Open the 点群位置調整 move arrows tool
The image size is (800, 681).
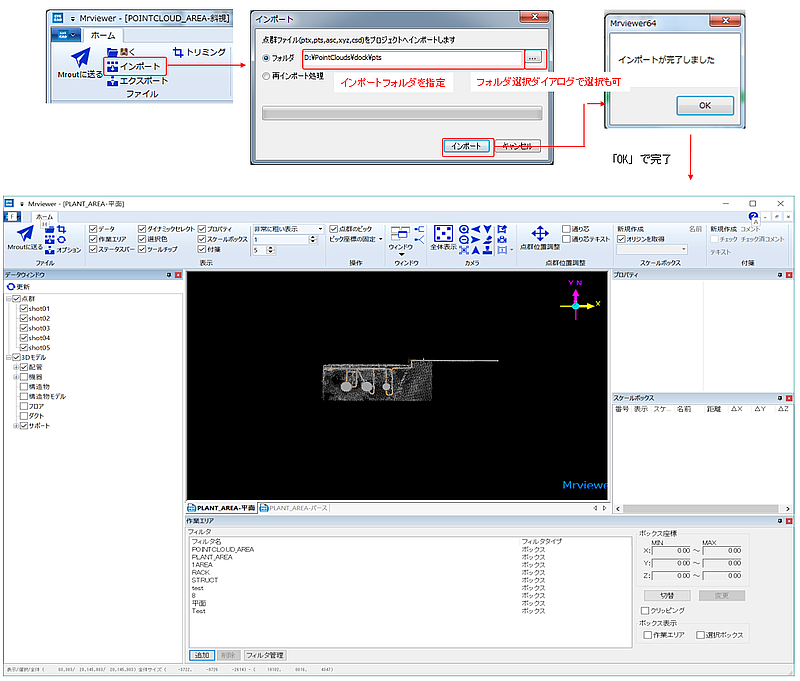pos(540,234)
